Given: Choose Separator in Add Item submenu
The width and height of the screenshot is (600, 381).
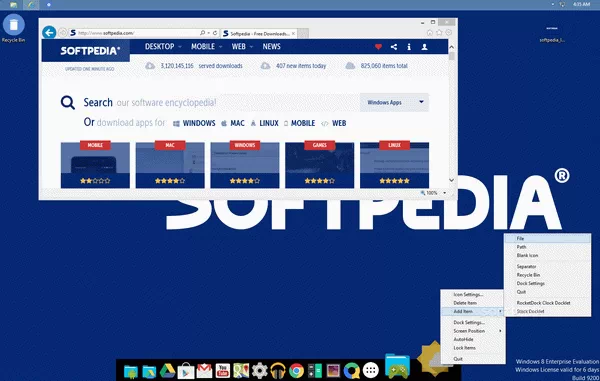Looking at the screenshot, I should 548,266.
